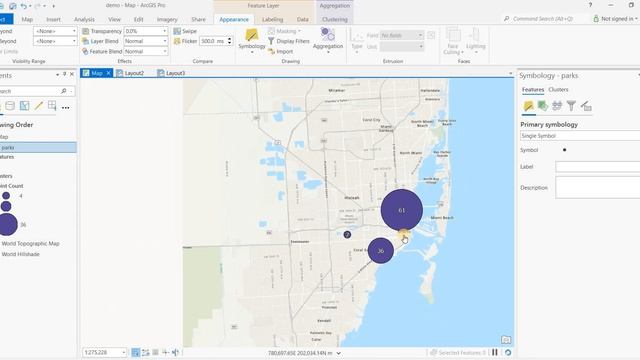Image resolution: width=640 pixels, height=360 pixels.
Task: Click the Label input field
Action: click(598, 167)
